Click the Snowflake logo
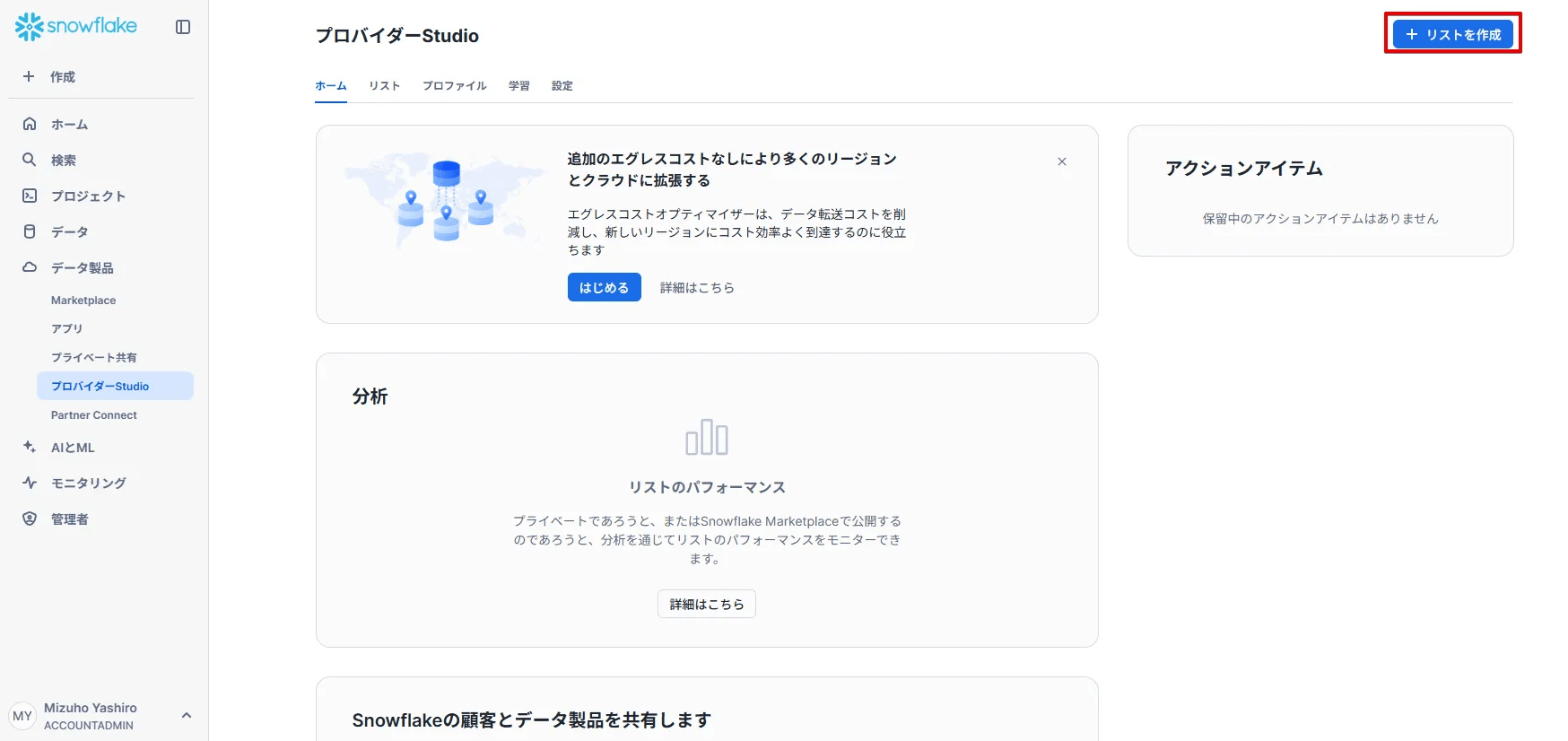 coord(76,27)
